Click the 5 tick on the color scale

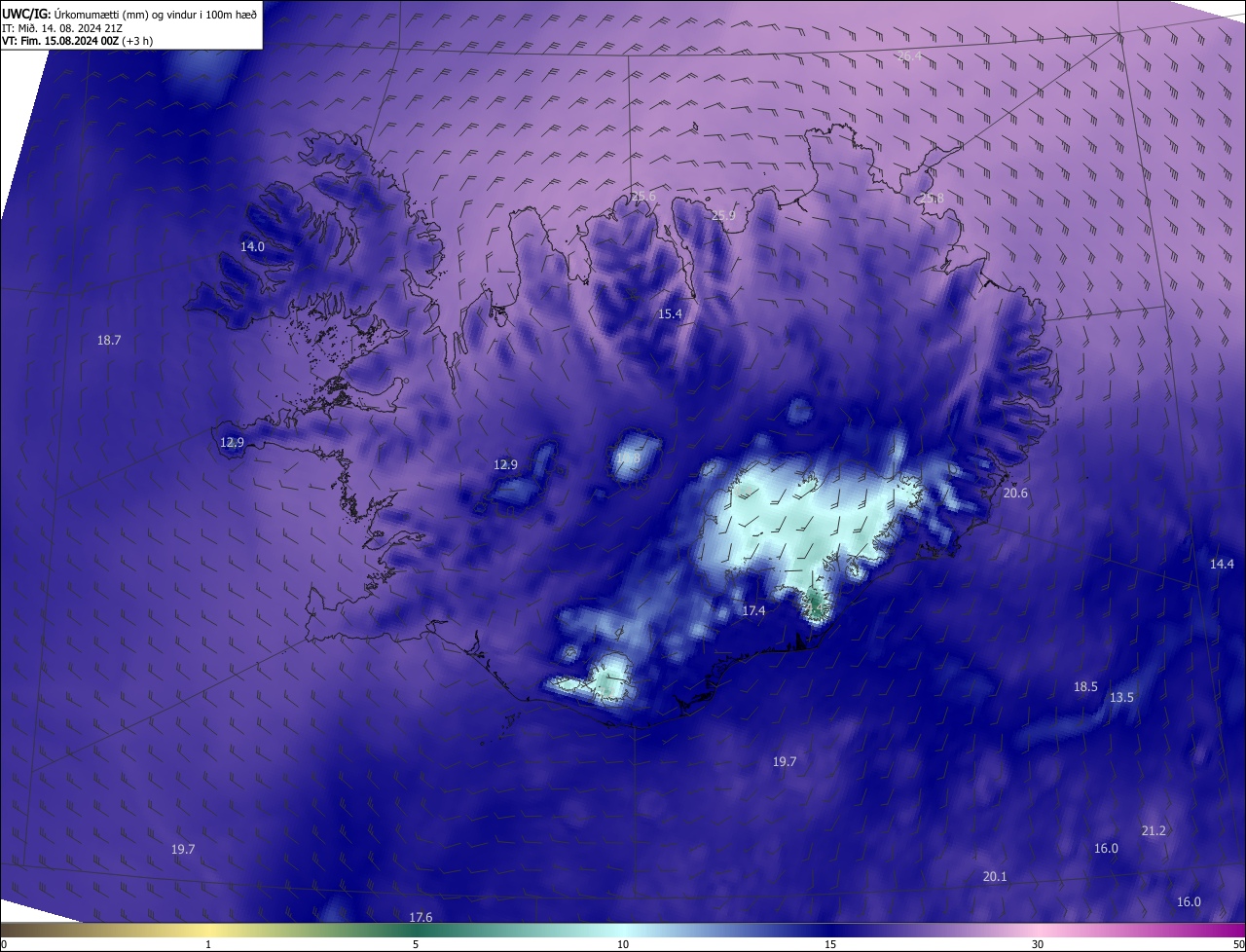tap(416, 945)
